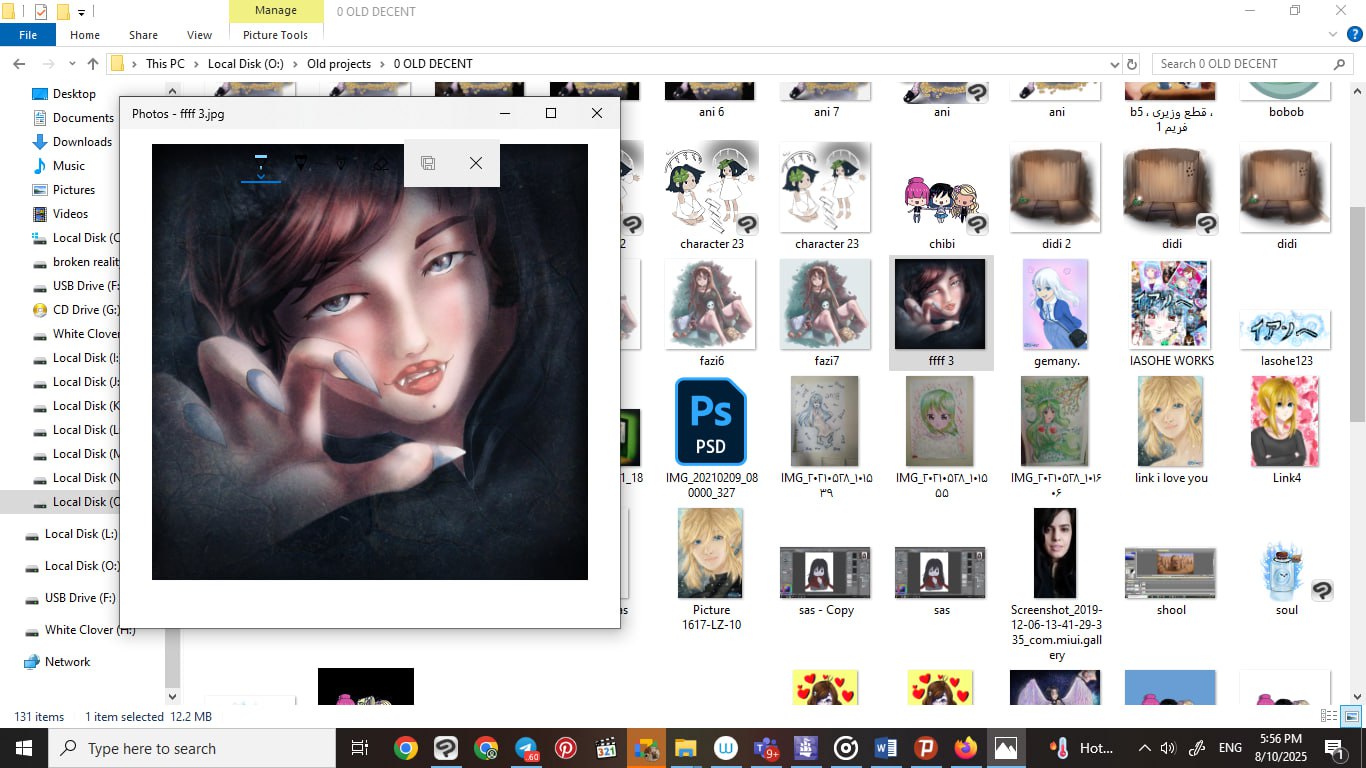
Task: Expand the Quick Access Toolbar customize dropdown
Action: pos(82,13)
